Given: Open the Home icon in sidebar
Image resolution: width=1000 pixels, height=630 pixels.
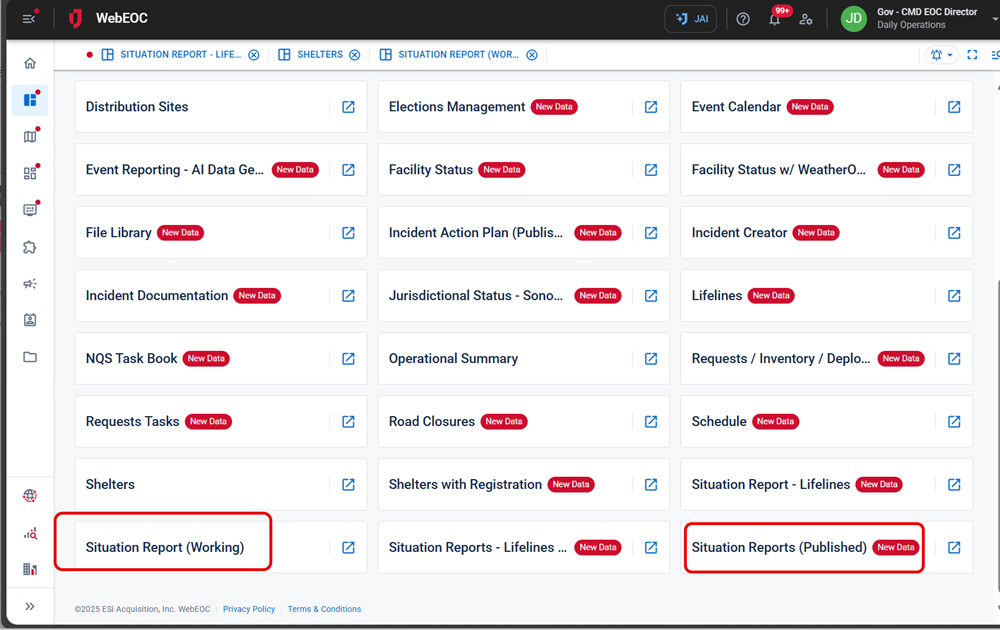Looking at the screenshot, I should 30,62.
